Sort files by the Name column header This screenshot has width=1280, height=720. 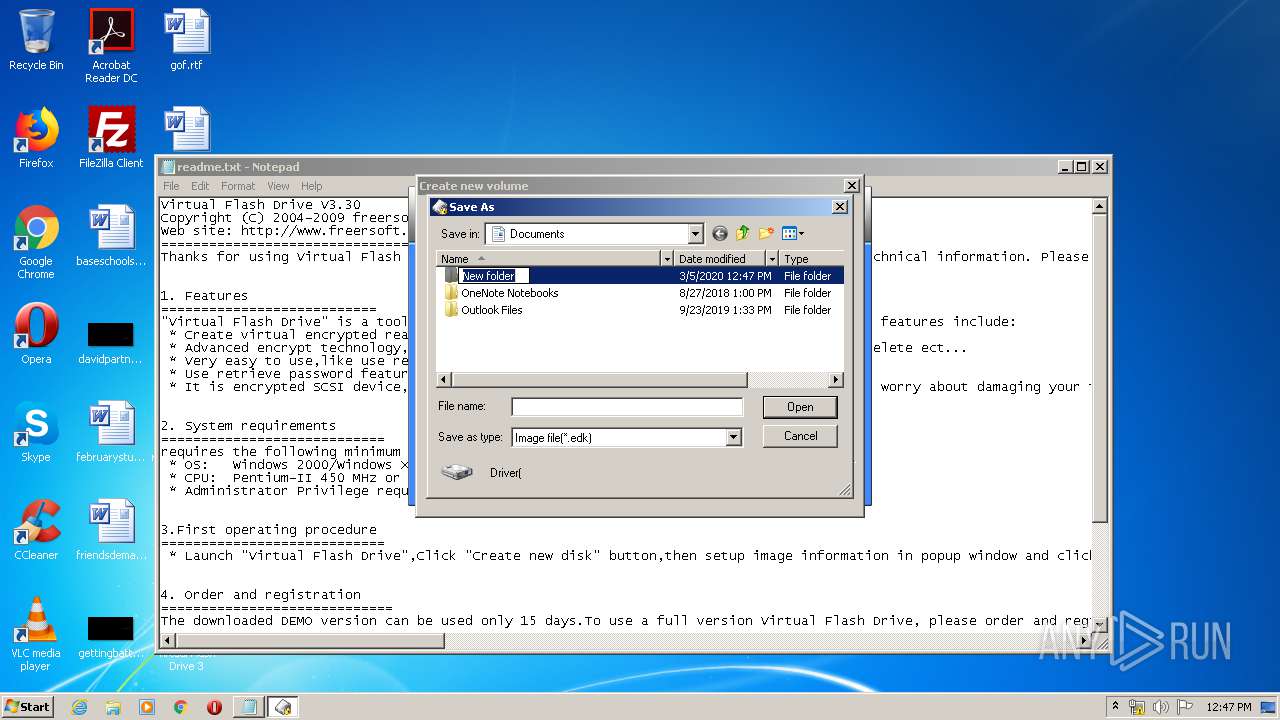pos(549,258)
